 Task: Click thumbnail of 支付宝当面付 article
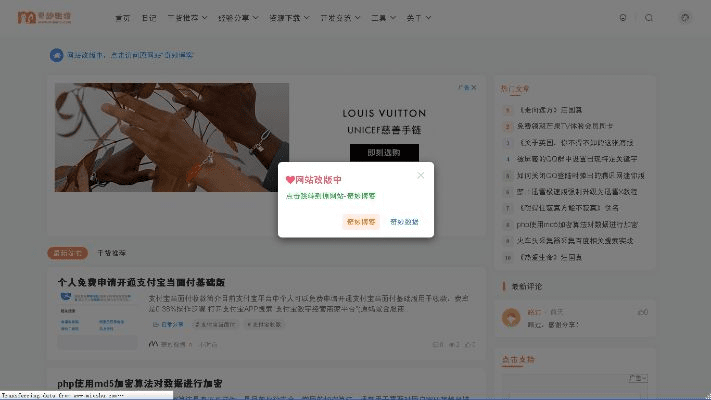click(x=97, y=320)
